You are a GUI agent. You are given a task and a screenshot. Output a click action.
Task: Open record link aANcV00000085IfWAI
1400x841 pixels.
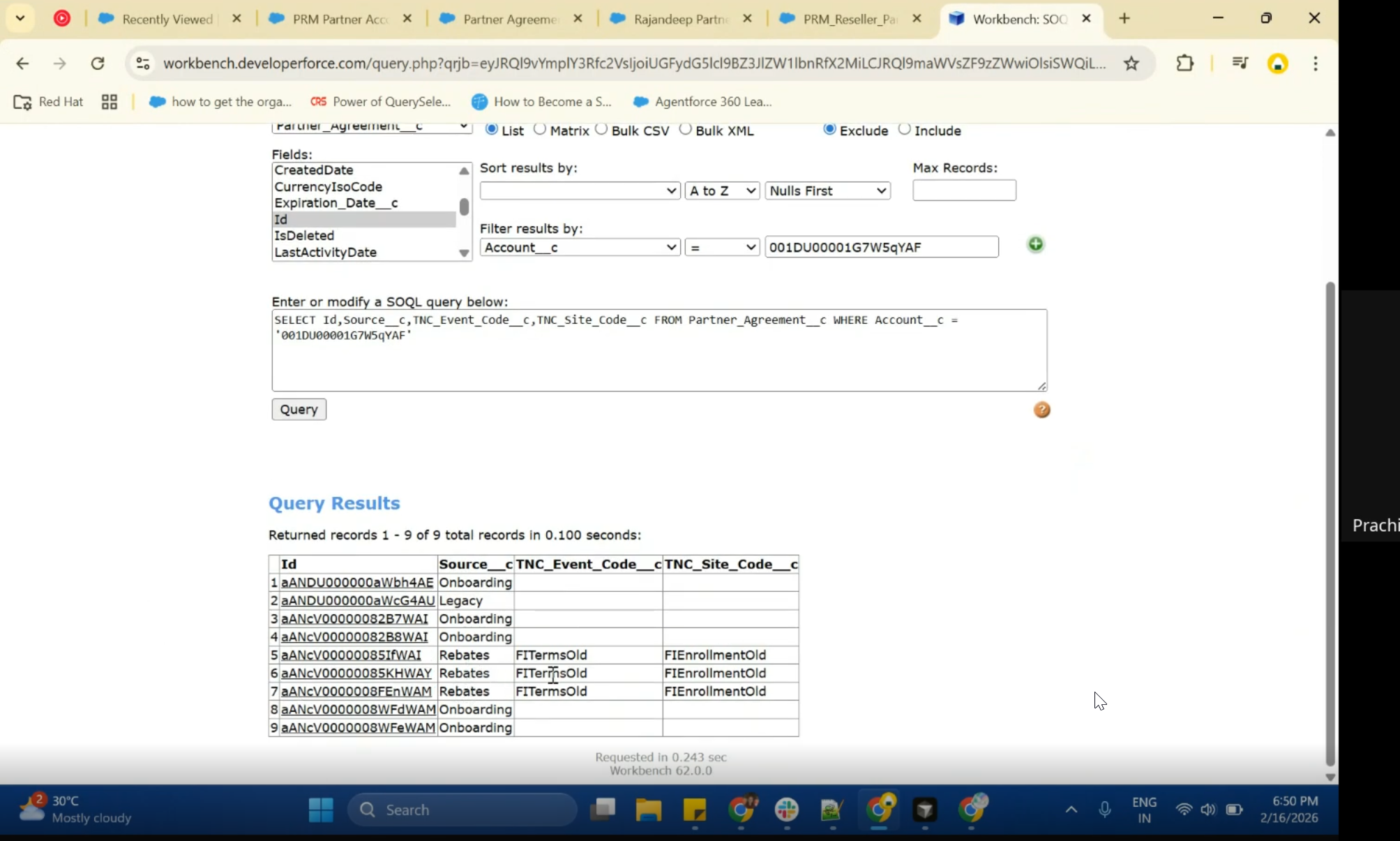(x=351, y=655)
